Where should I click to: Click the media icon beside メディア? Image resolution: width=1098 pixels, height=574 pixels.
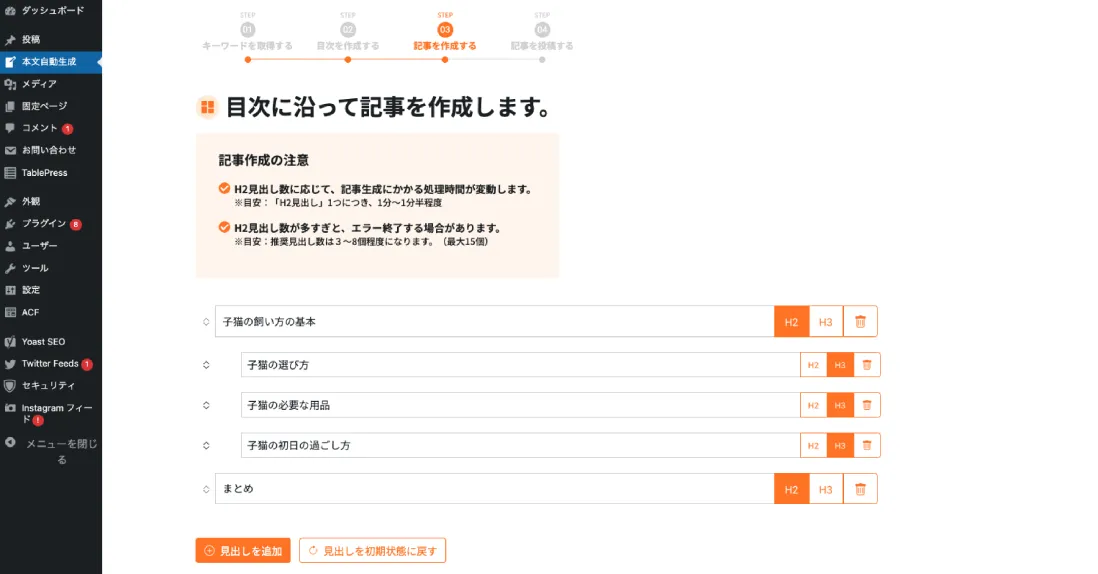(10, 84)
